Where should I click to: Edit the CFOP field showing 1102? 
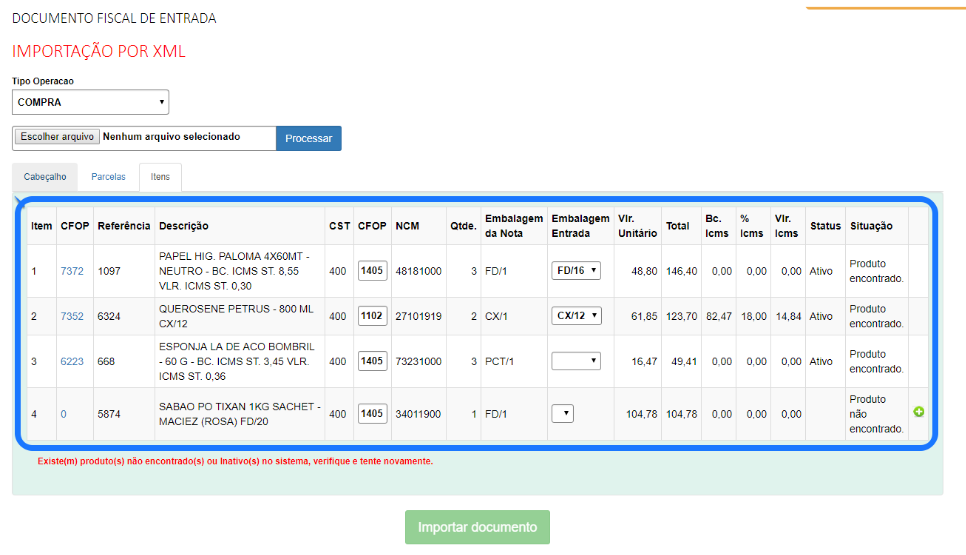(372, 316)
